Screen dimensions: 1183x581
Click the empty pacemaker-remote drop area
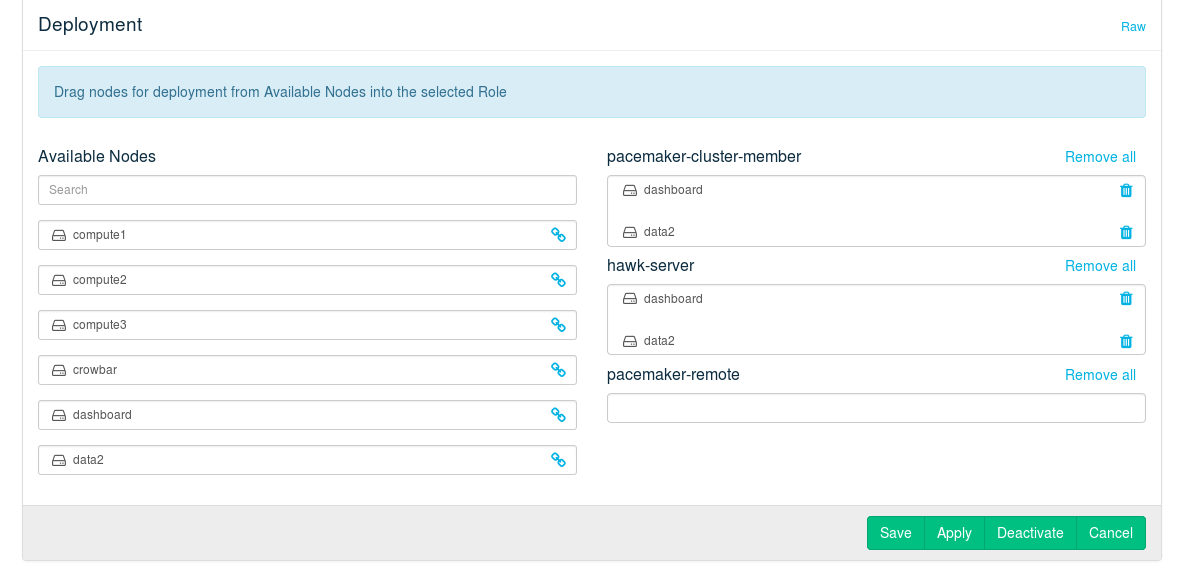click(x=876, y=408)
